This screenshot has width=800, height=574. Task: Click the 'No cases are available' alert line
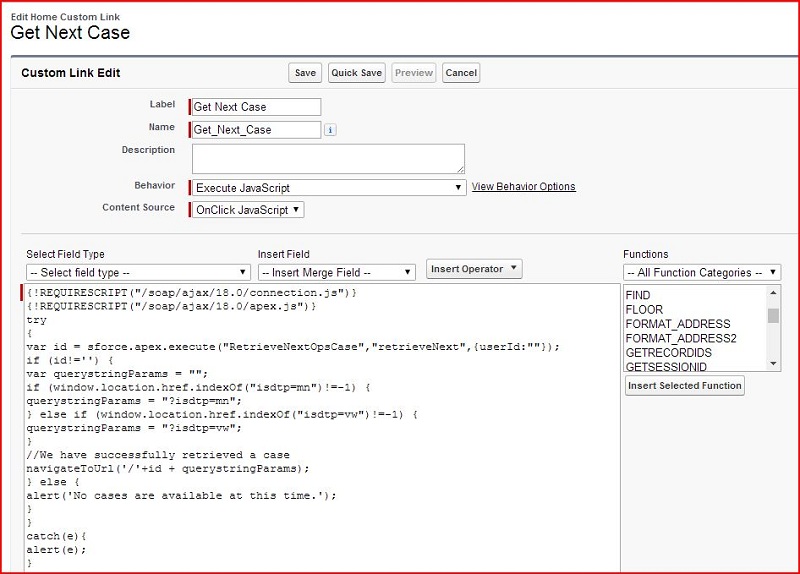pyautogui.click(x=181, y=495)
